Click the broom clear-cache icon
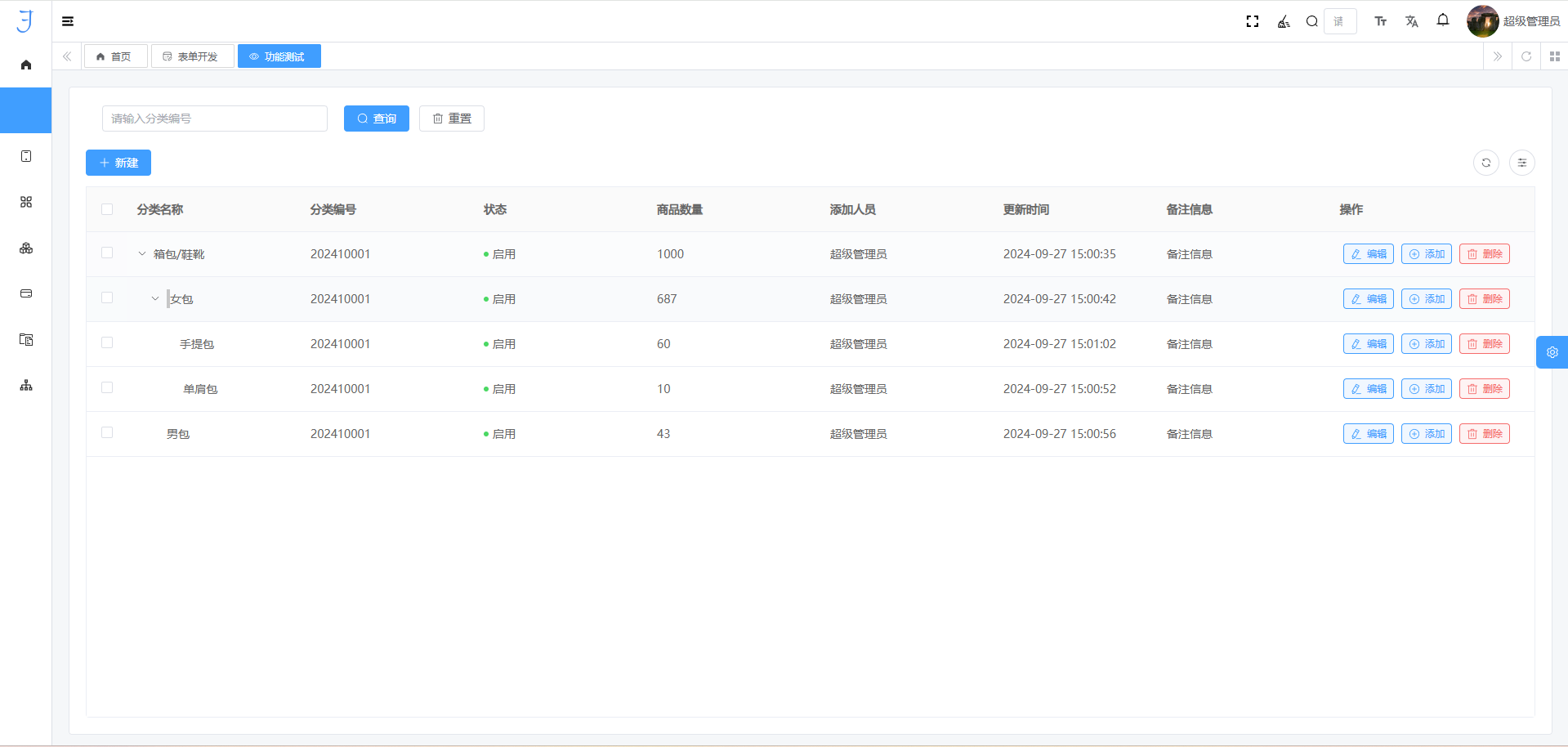This screenshot has width=1568, height=747. point(1284,21)
